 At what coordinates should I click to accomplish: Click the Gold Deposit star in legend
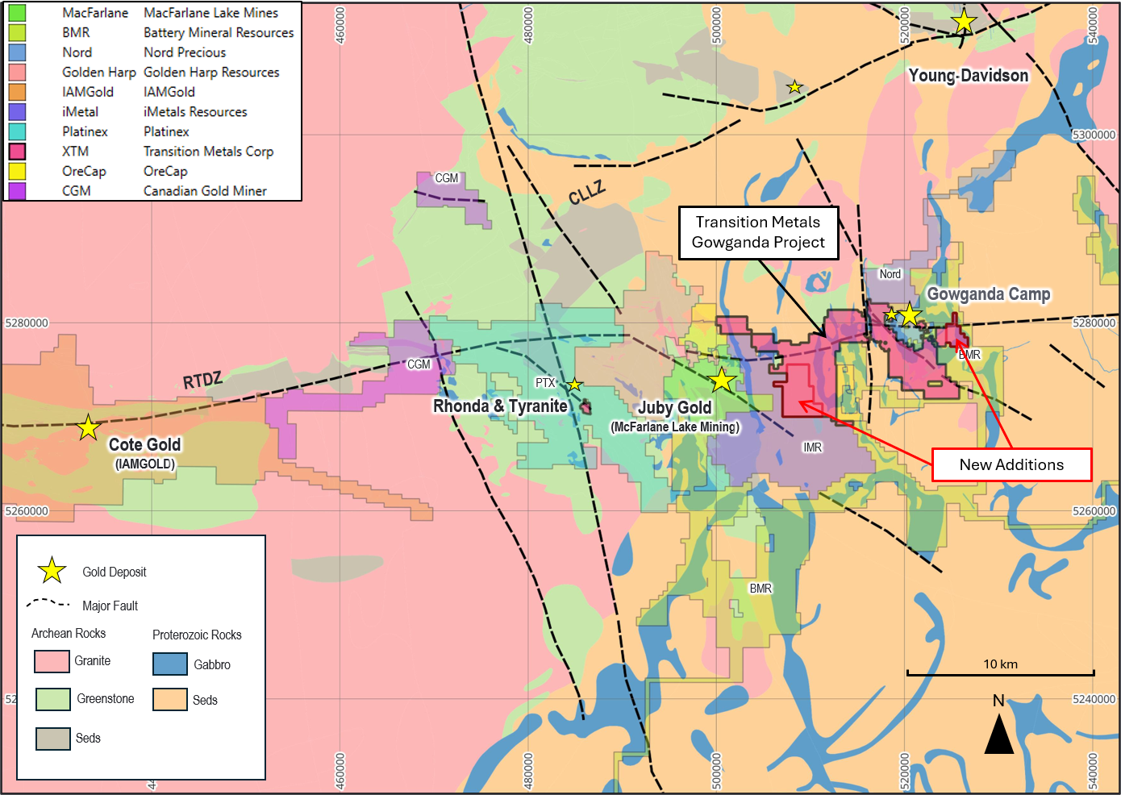click(x=52, y=571)
